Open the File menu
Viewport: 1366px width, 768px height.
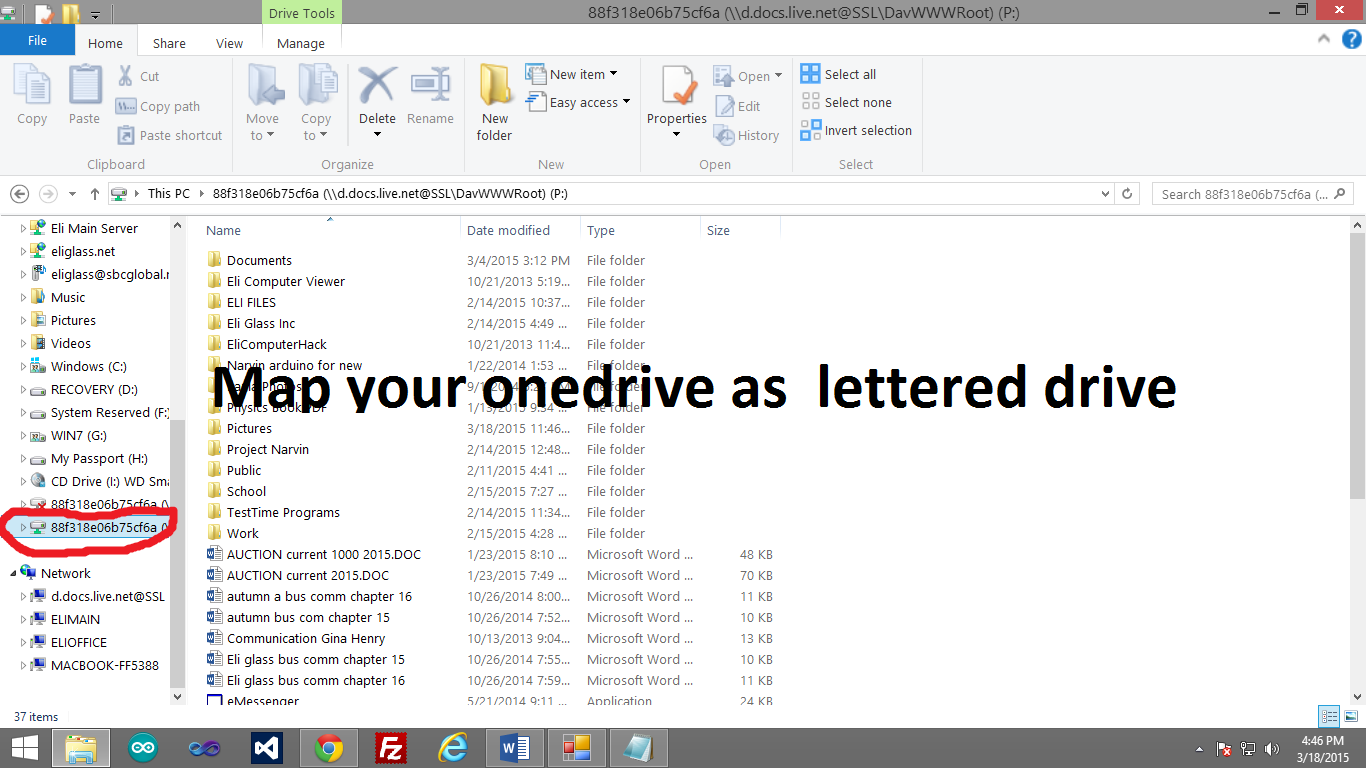(x=37, y=40)
